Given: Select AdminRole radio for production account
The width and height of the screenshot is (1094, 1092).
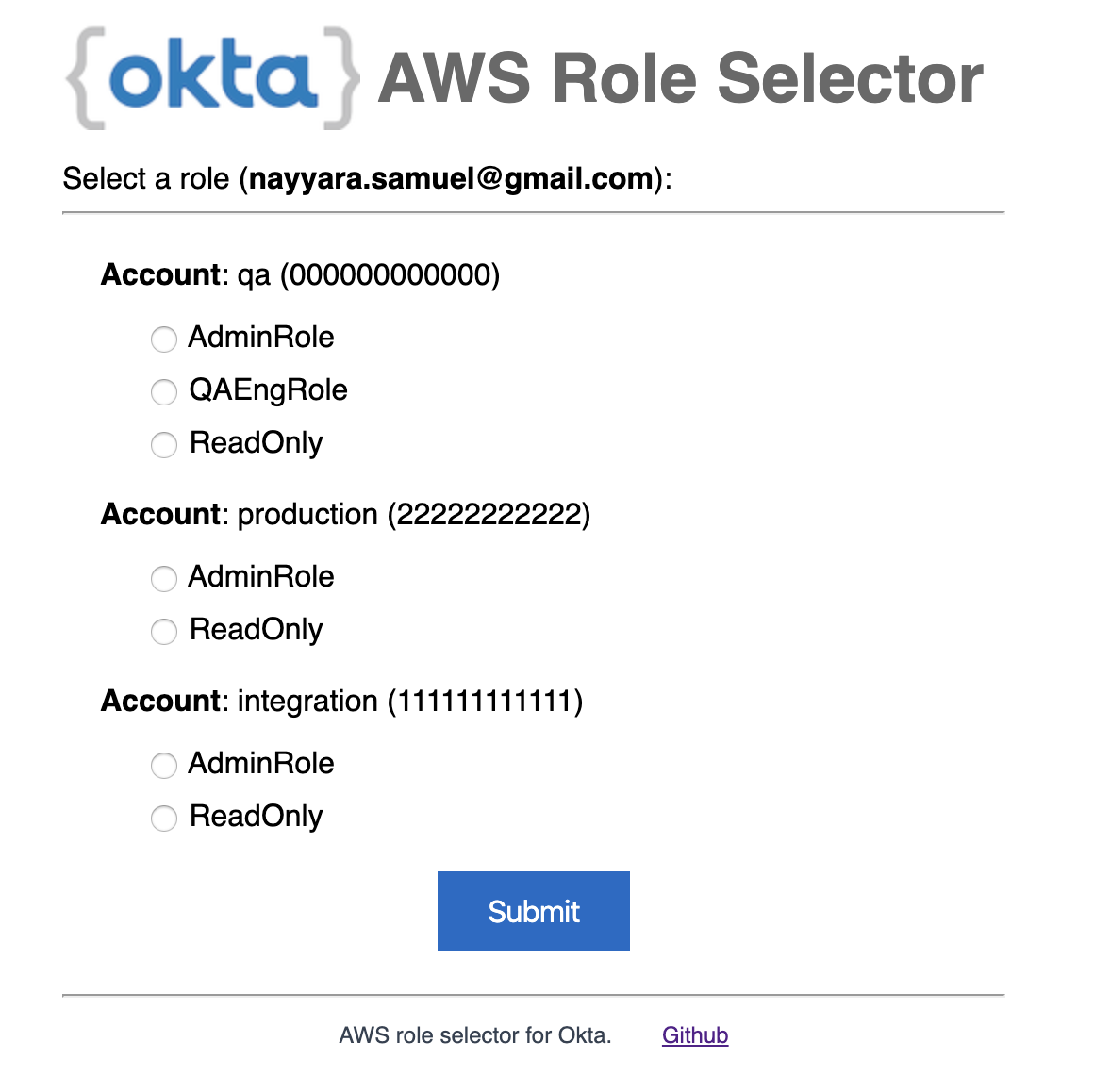Looking at the screenshot, I should 164,578.
